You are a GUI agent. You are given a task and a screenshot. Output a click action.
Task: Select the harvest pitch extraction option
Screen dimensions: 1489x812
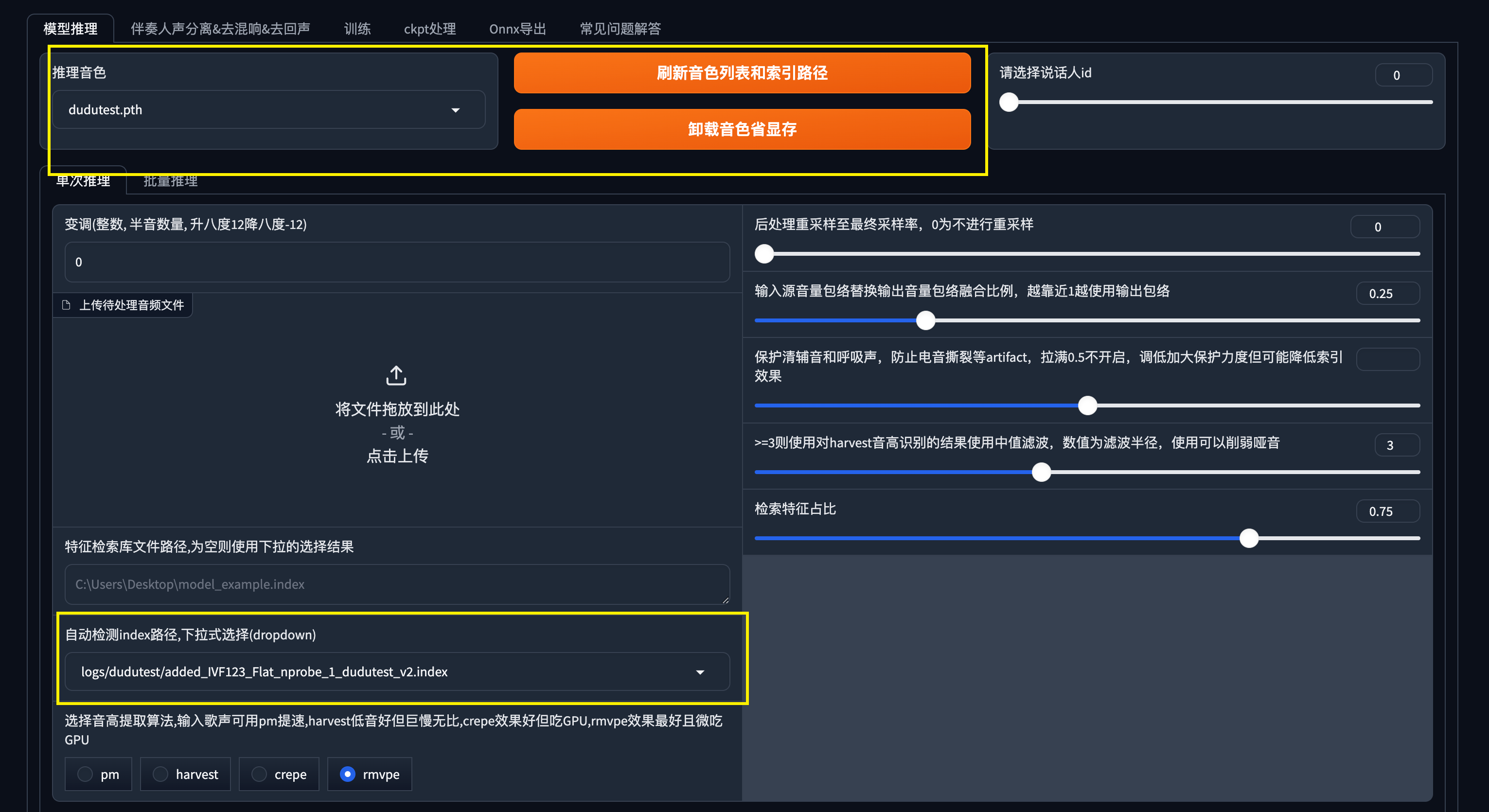160,774
